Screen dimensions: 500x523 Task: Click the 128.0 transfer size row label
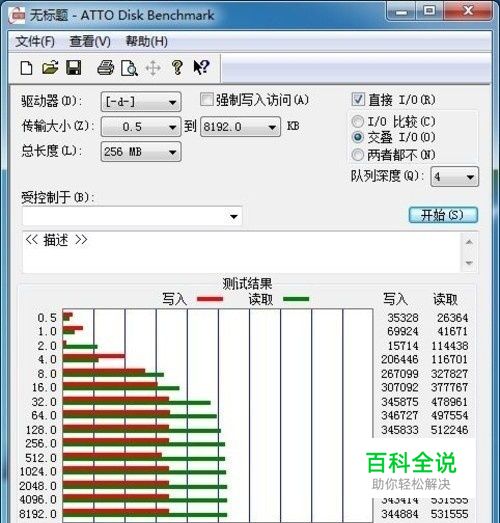coord(41,430)
